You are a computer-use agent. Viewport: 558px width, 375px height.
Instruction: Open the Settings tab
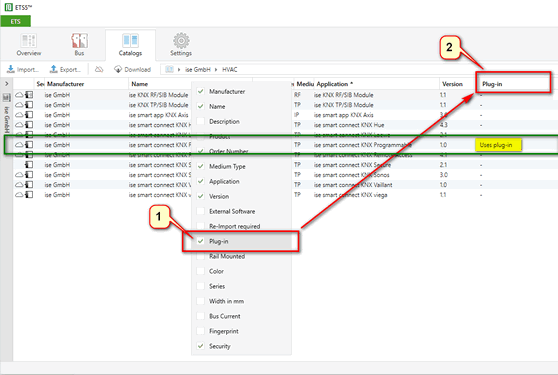181,45
